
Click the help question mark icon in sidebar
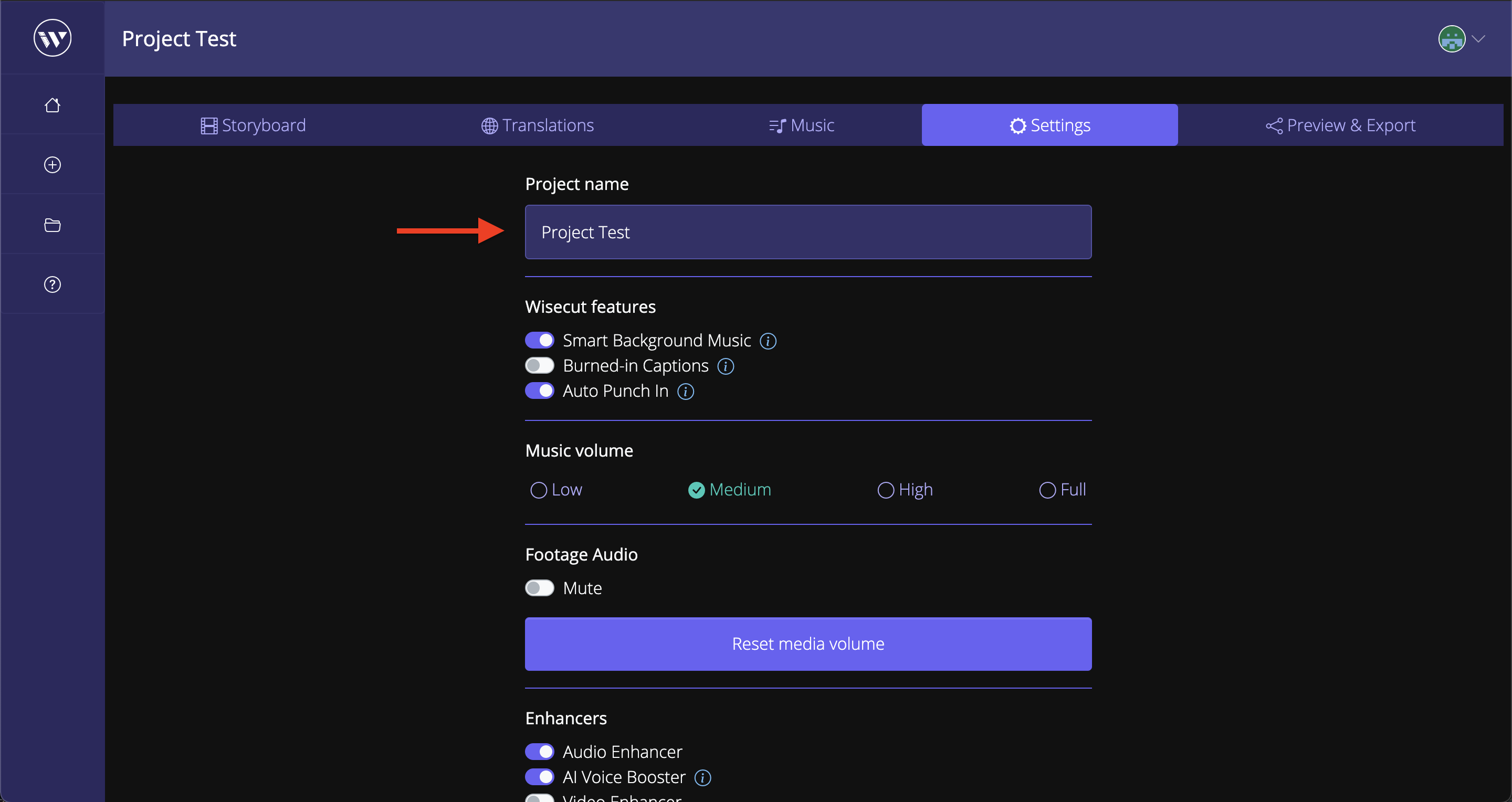click(x=53, y=284)
